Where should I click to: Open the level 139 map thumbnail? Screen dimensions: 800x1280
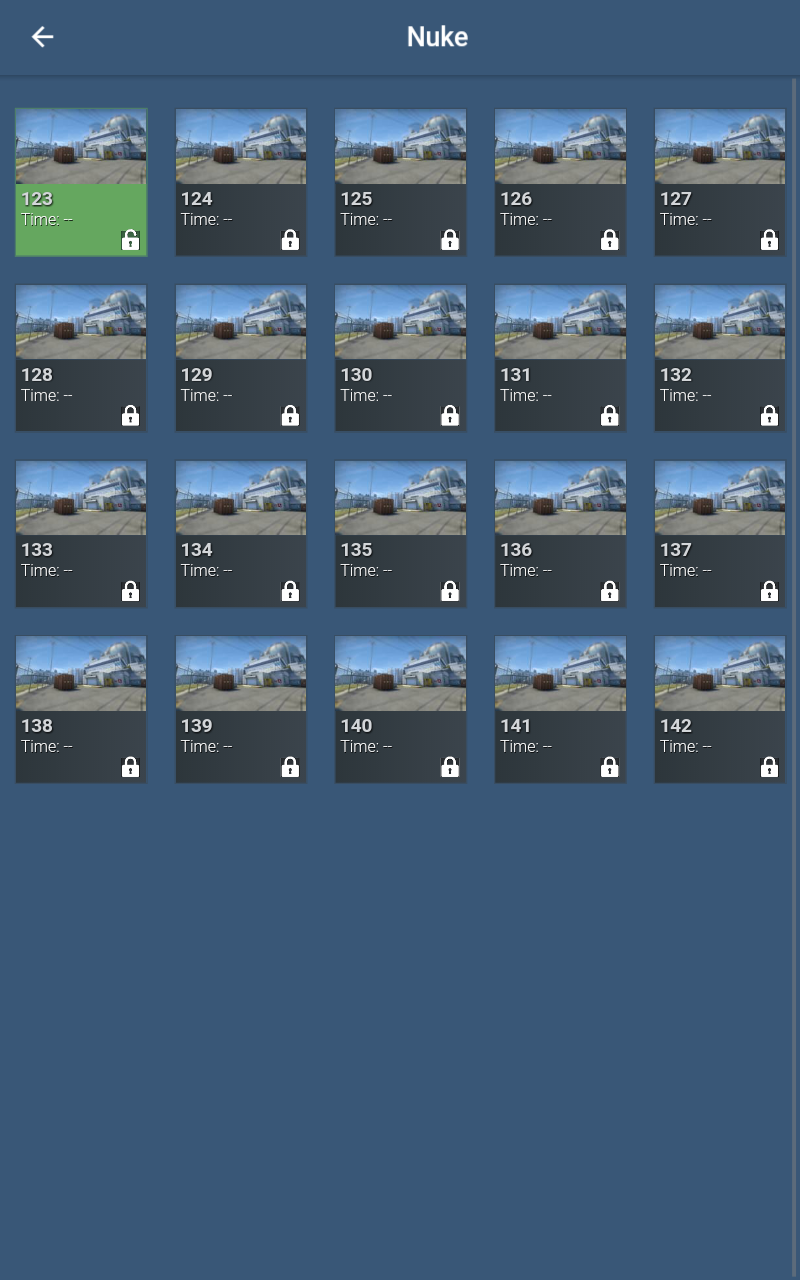click(241, 674)
